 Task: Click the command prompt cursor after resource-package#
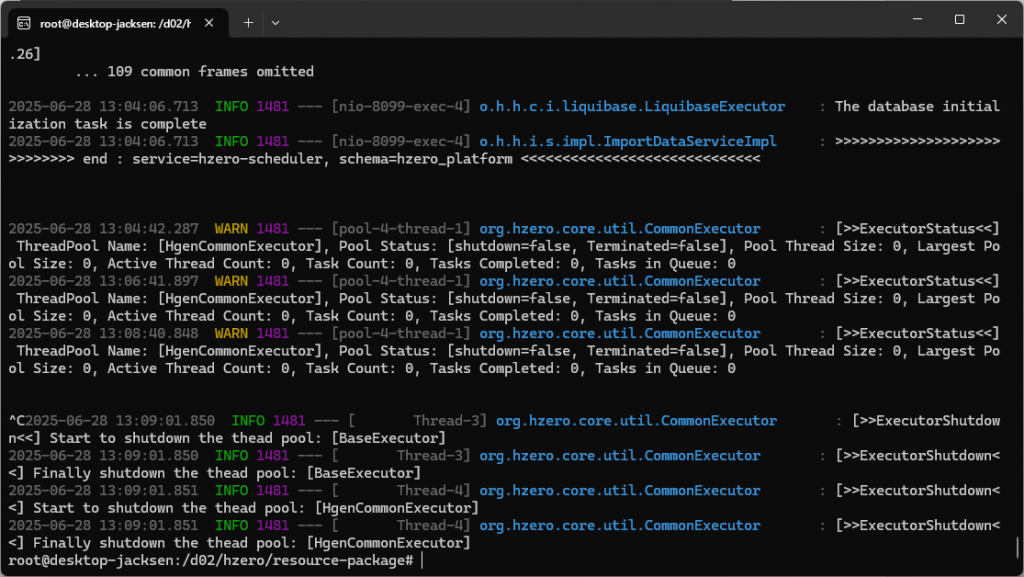pos(423,561)
